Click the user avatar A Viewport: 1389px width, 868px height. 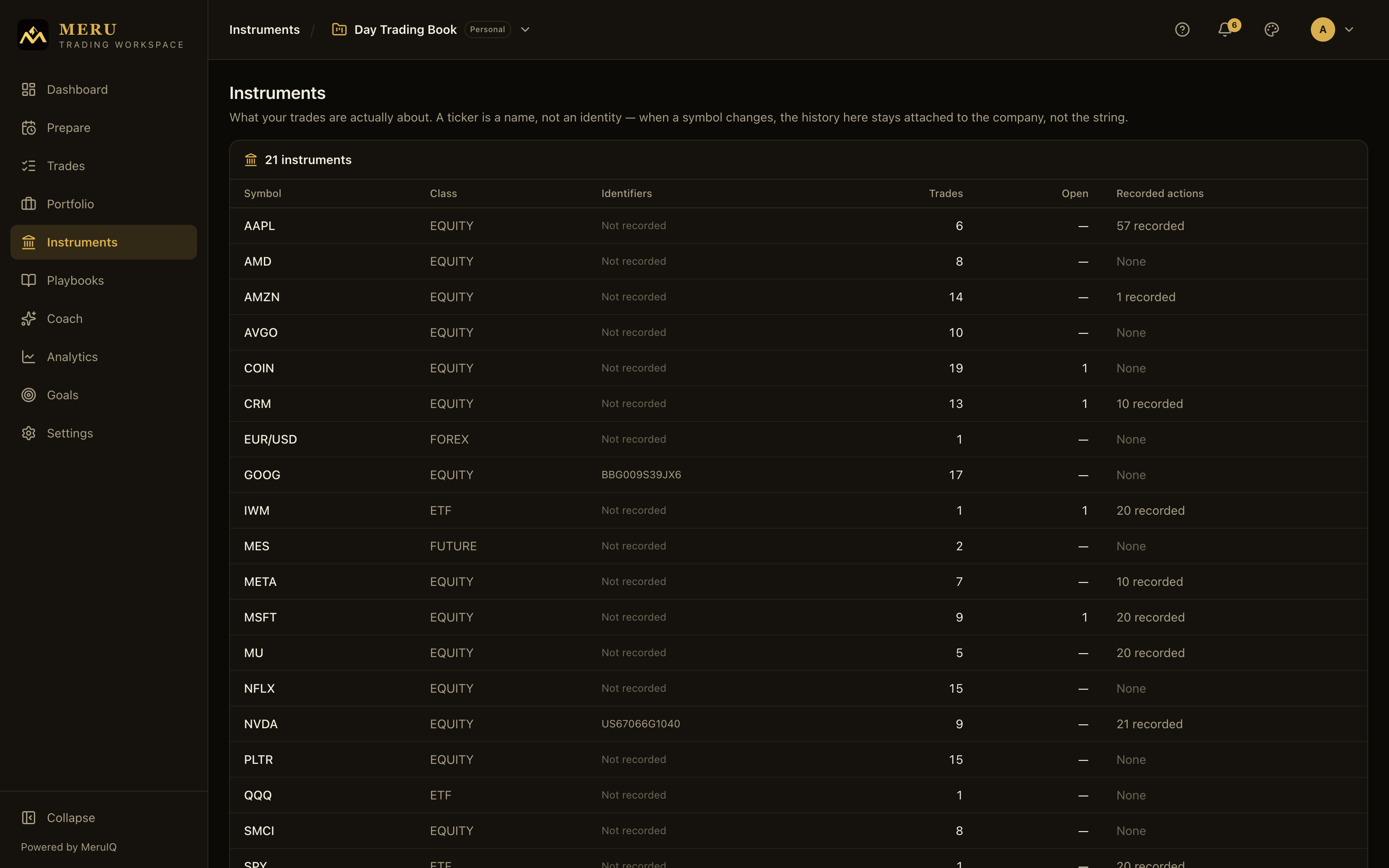(1323, 29)
